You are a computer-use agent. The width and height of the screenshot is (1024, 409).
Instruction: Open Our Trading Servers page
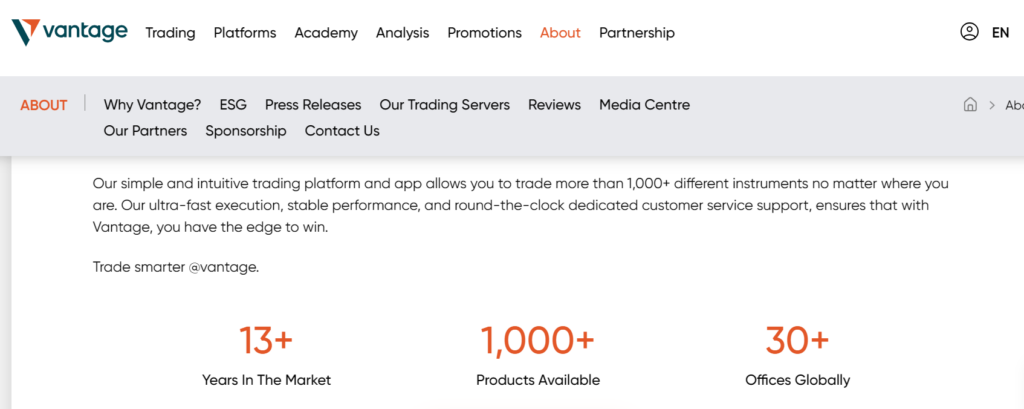click(x=445, y=105)
